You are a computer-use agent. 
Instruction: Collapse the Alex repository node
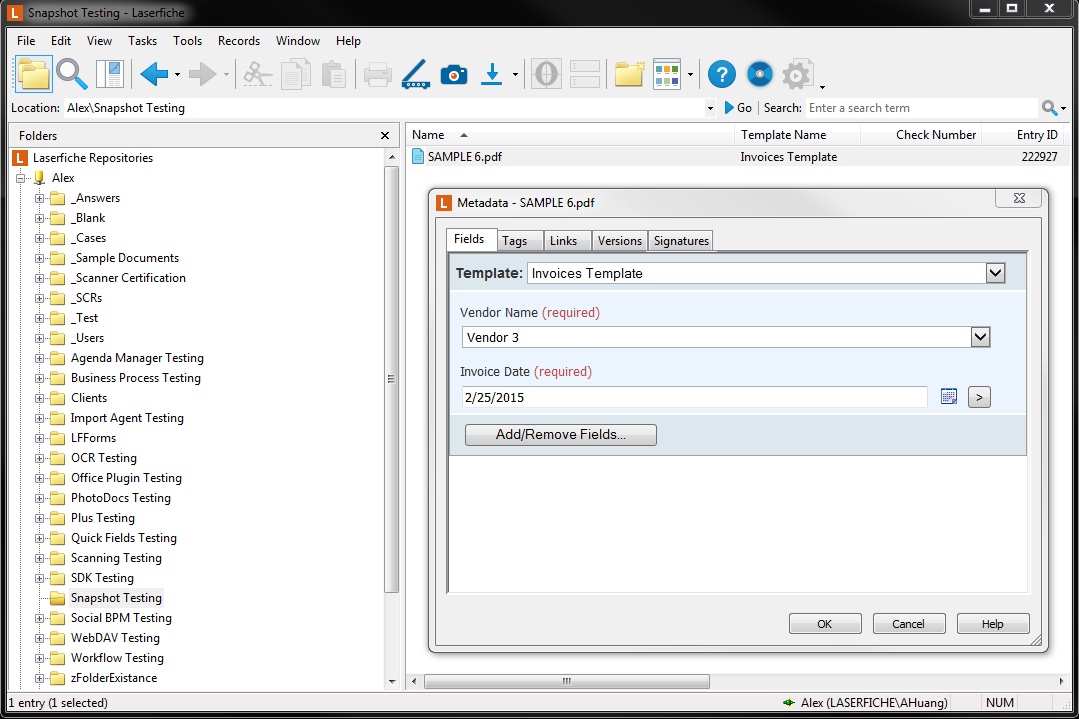[21, 178]
